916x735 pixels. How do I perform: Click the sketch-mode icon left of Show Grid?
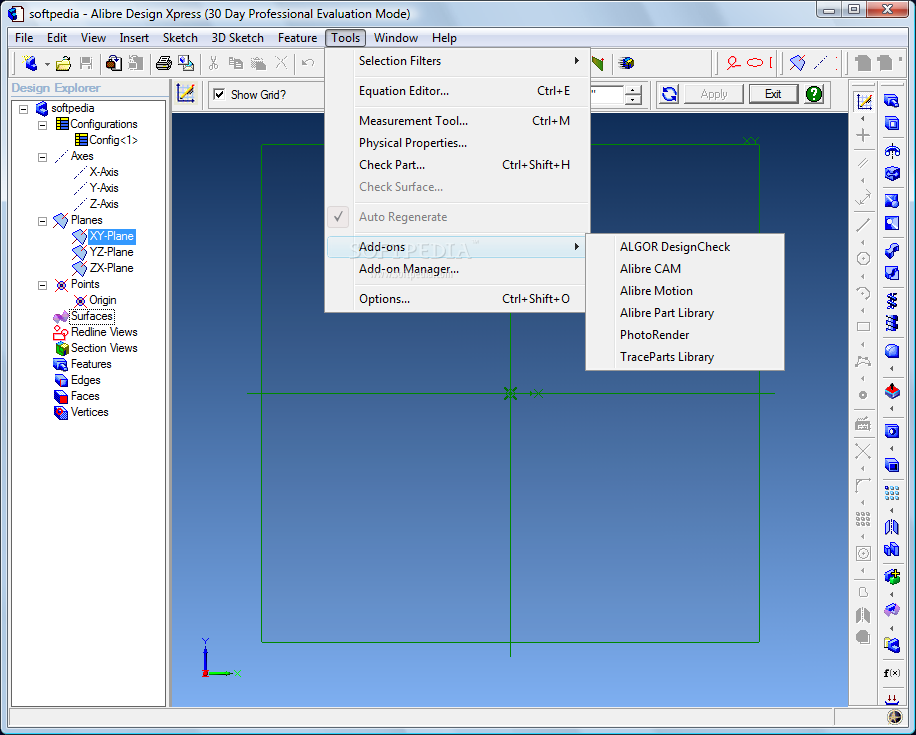[x=186, y=93]
